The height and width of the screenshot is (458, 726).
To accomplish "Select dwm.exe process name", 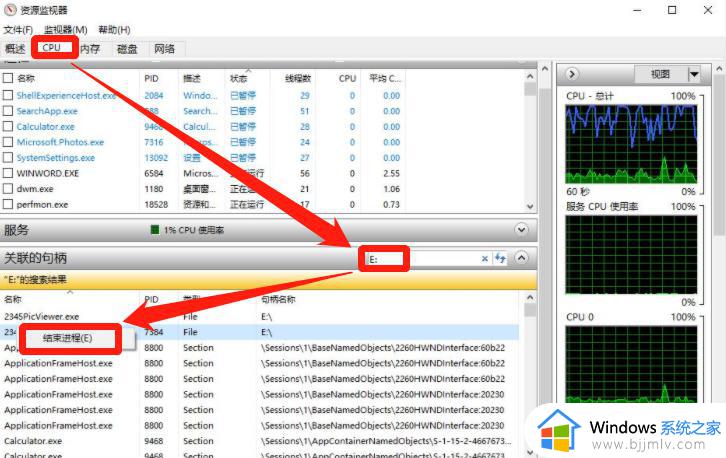I will point(35,189).
